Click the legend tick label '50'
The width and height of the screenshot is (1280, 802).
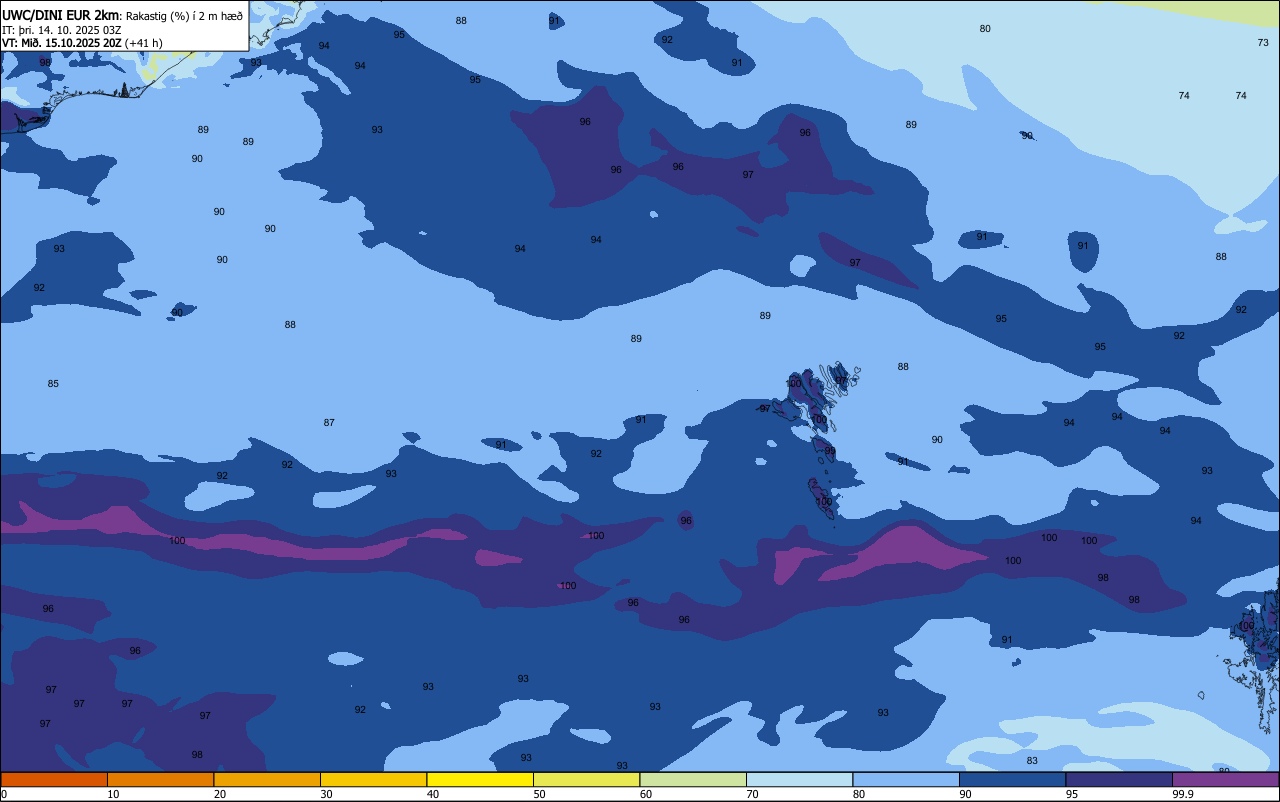(539, 794)
